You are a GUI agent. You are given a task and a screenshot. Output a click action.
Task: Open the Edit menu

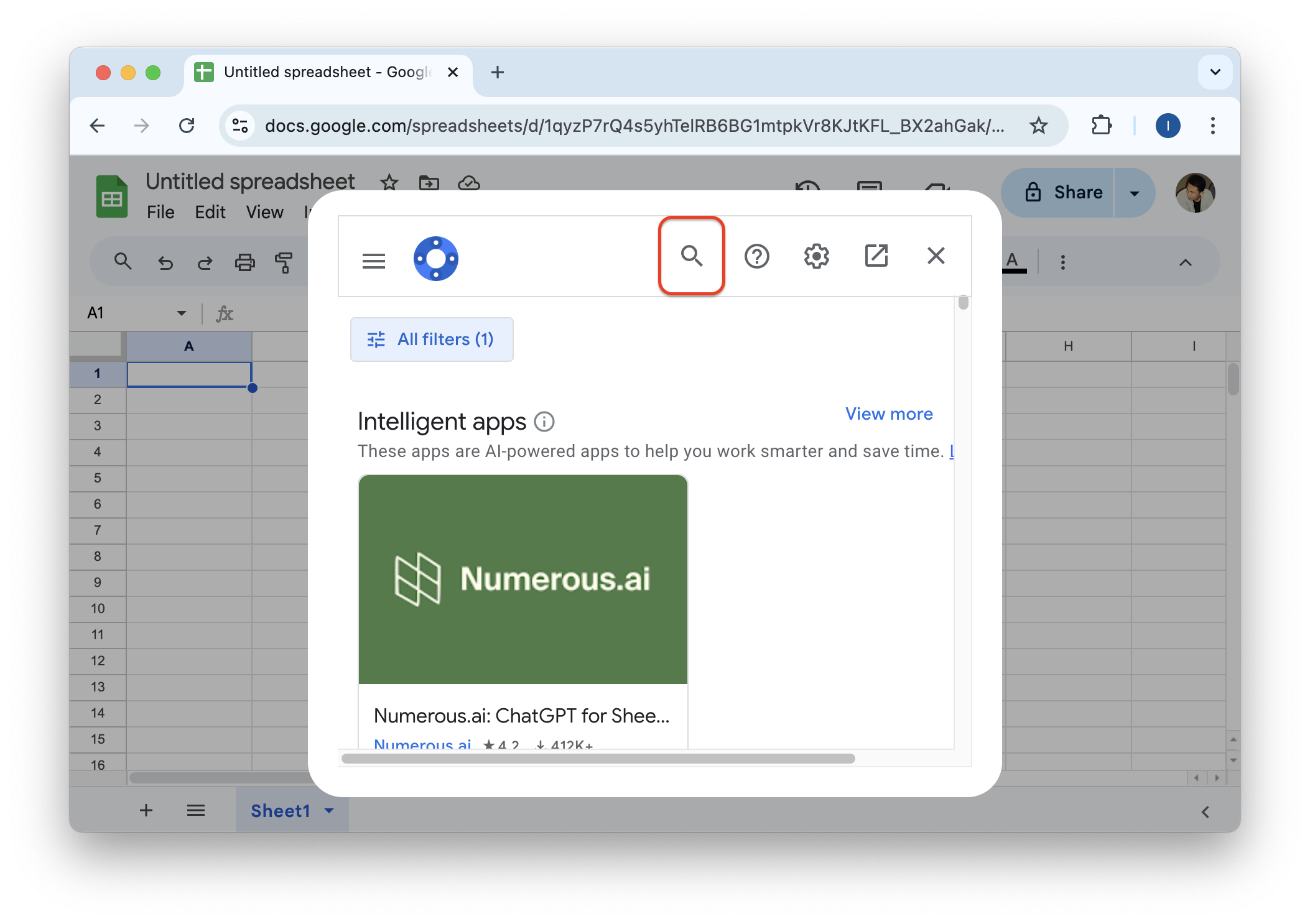click(x=210, y=212)
